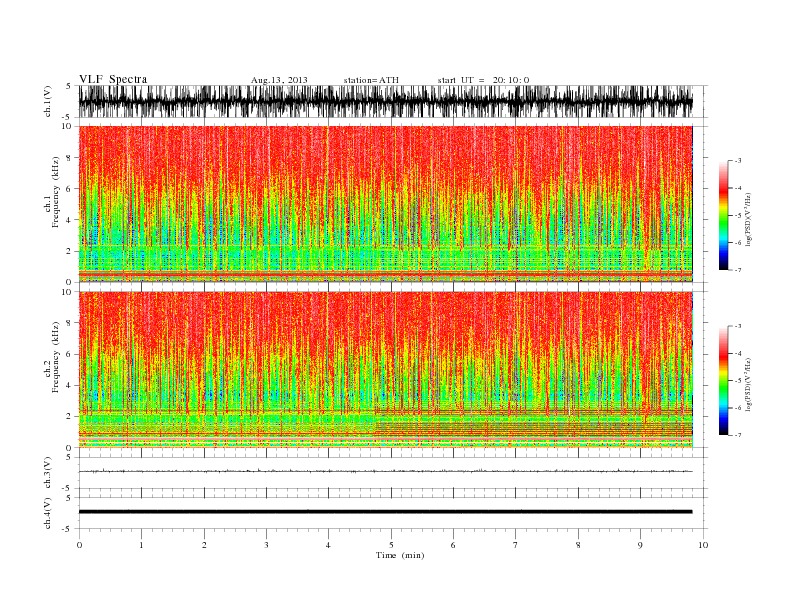Image resolution: width=792 pixels, height=612 pixels.
Task: Click the '-5' label on the ch.2 color scale
Action: pos(738,381)
